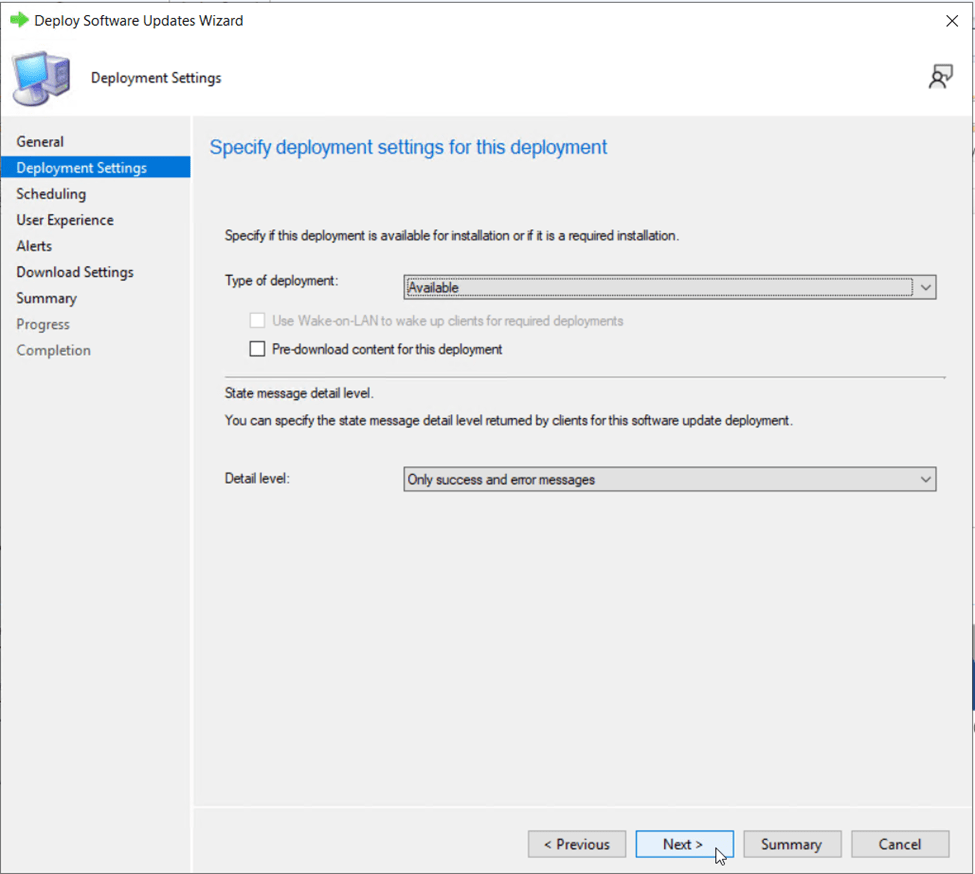Viewport: 975px width, 874px height.
Task: Toggle the Use Wake-on-LAN checkbox
Action: (x=257, y=321)
